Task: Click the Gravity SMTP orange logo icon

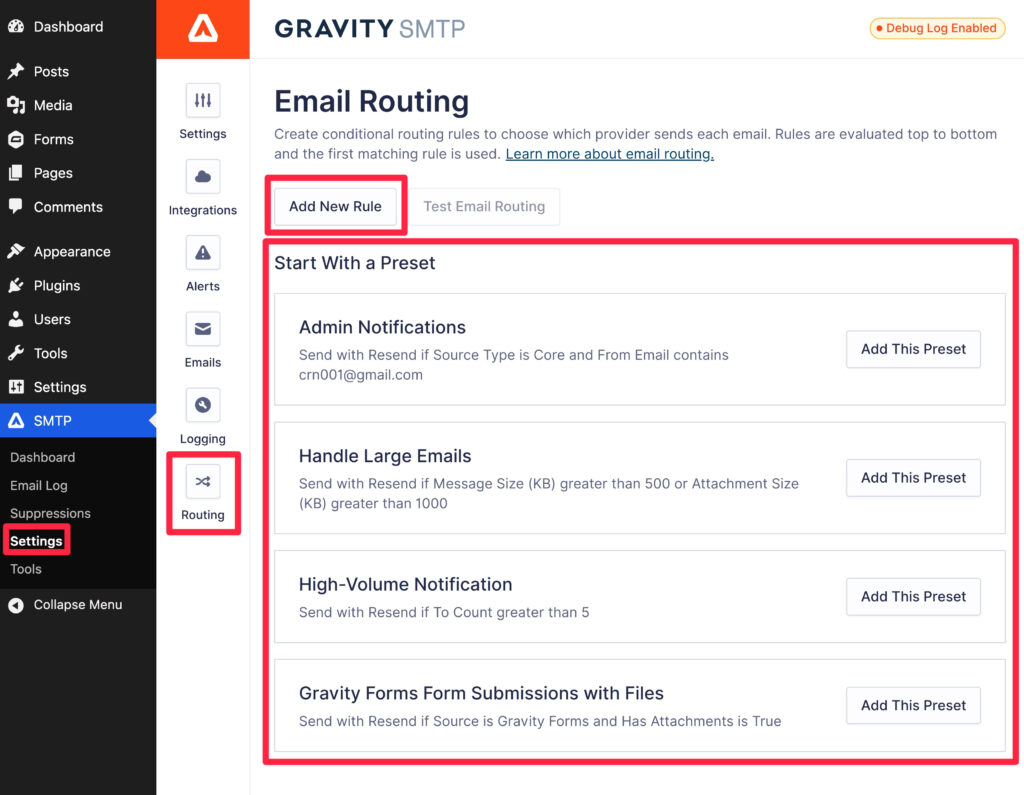Action: pos(203,29)
